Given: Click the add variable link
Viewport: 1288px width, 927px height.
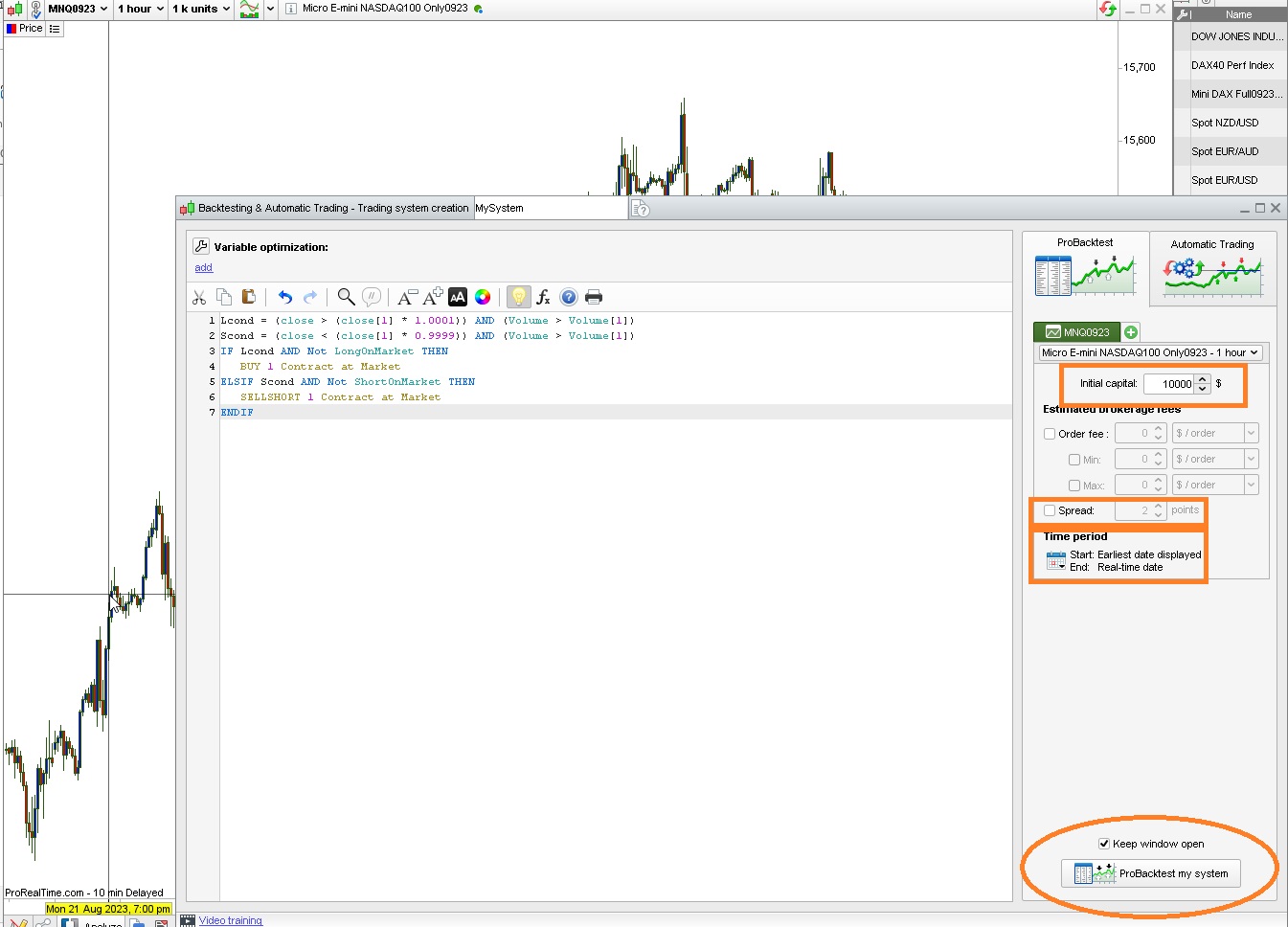Looking at the screenshot, I should pos(203,268).
